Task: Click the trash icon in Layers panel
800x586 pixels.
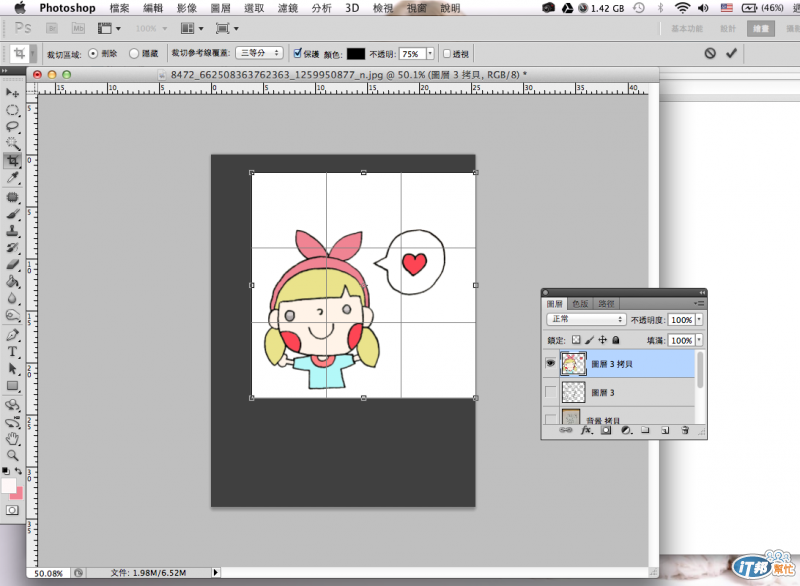Action: coord(685,430)
